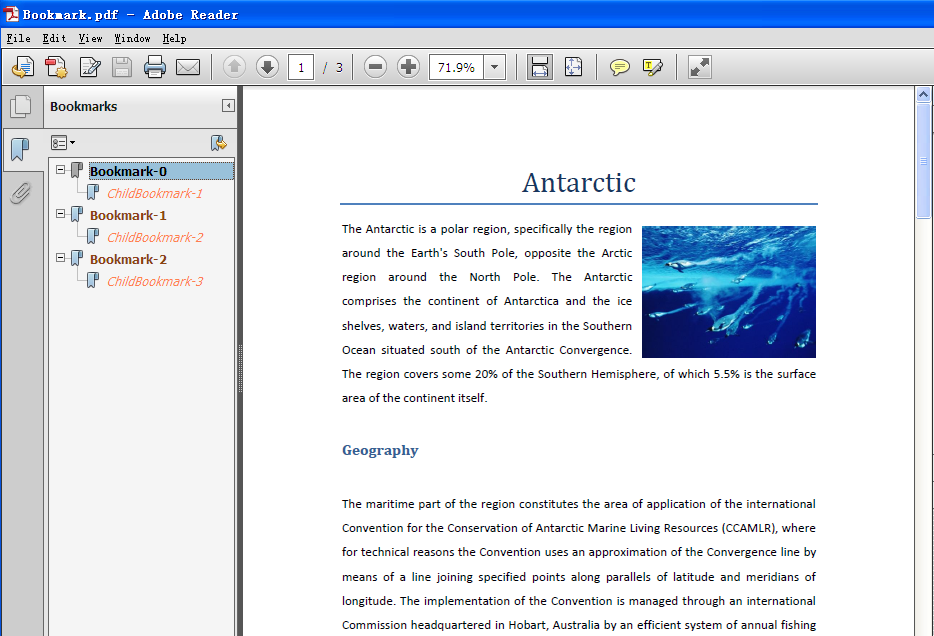Click inside the page number field
This screenshot has height=636, width=934.
coord(301,66)
